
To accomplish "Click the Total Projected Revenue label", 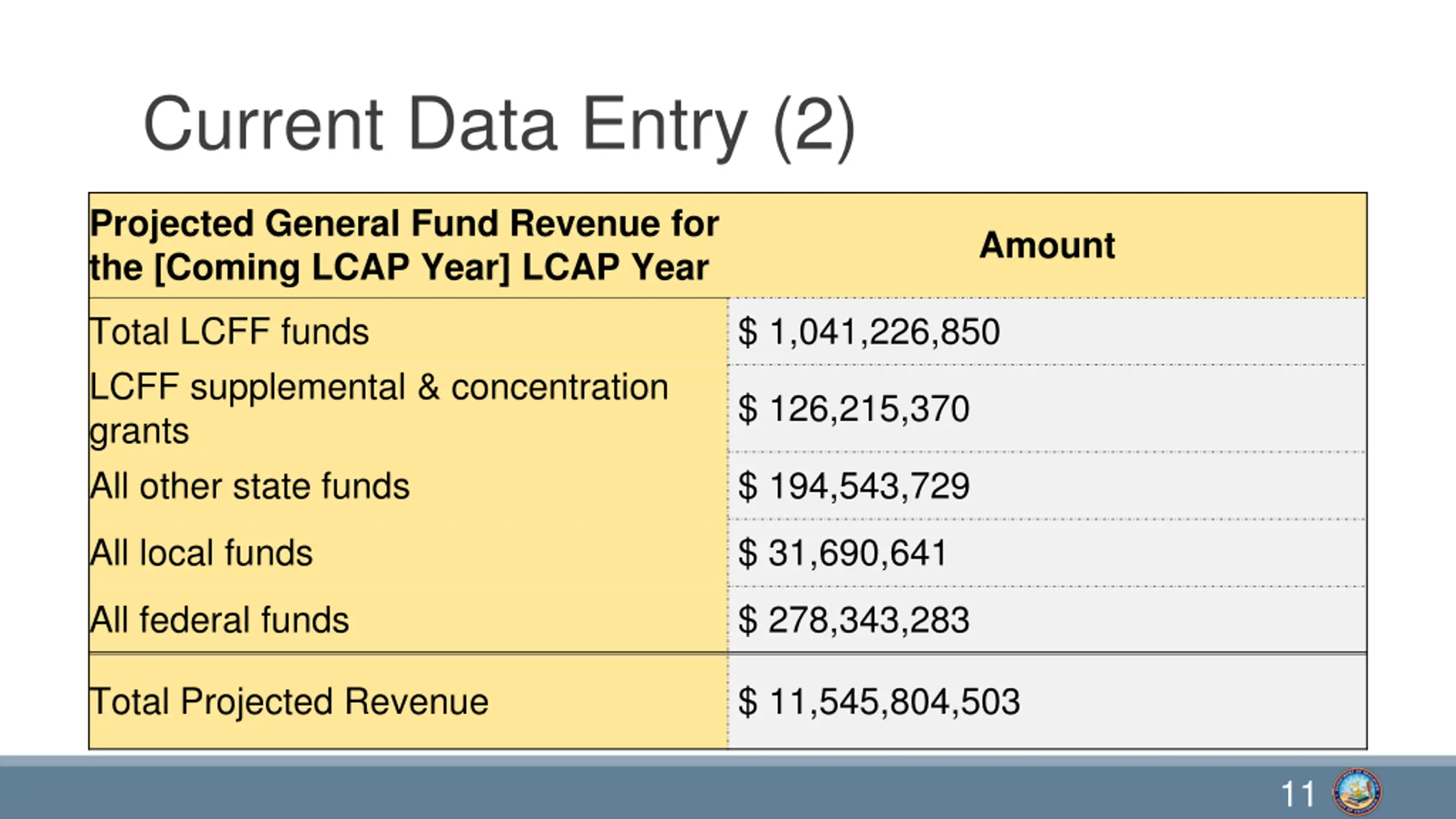I will pos(289,702).
